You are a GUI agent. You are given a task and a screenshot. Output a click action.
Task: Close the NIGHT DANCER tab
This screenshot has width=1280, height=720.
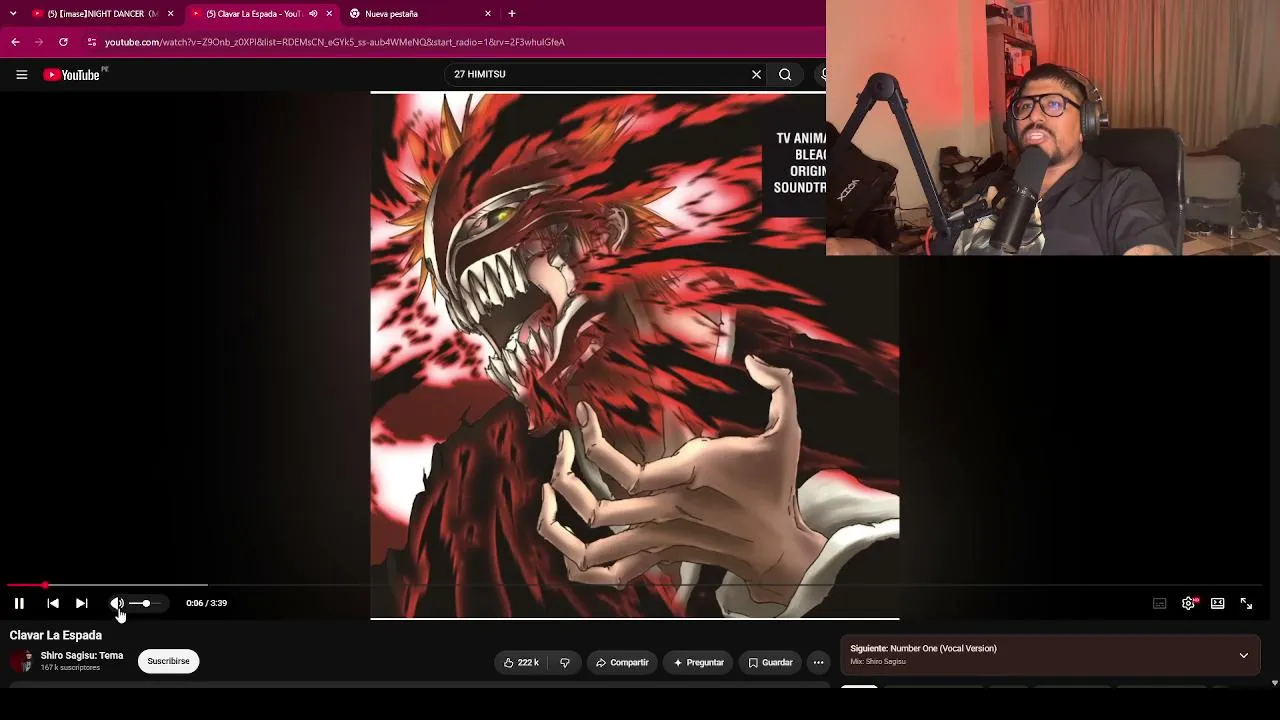pos(170,14)
